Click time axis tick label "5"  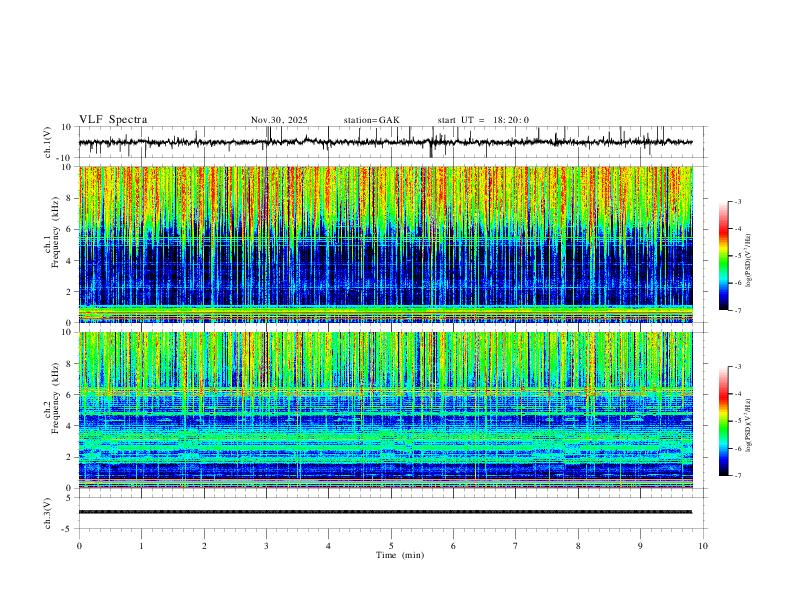(x=391, y=546)
